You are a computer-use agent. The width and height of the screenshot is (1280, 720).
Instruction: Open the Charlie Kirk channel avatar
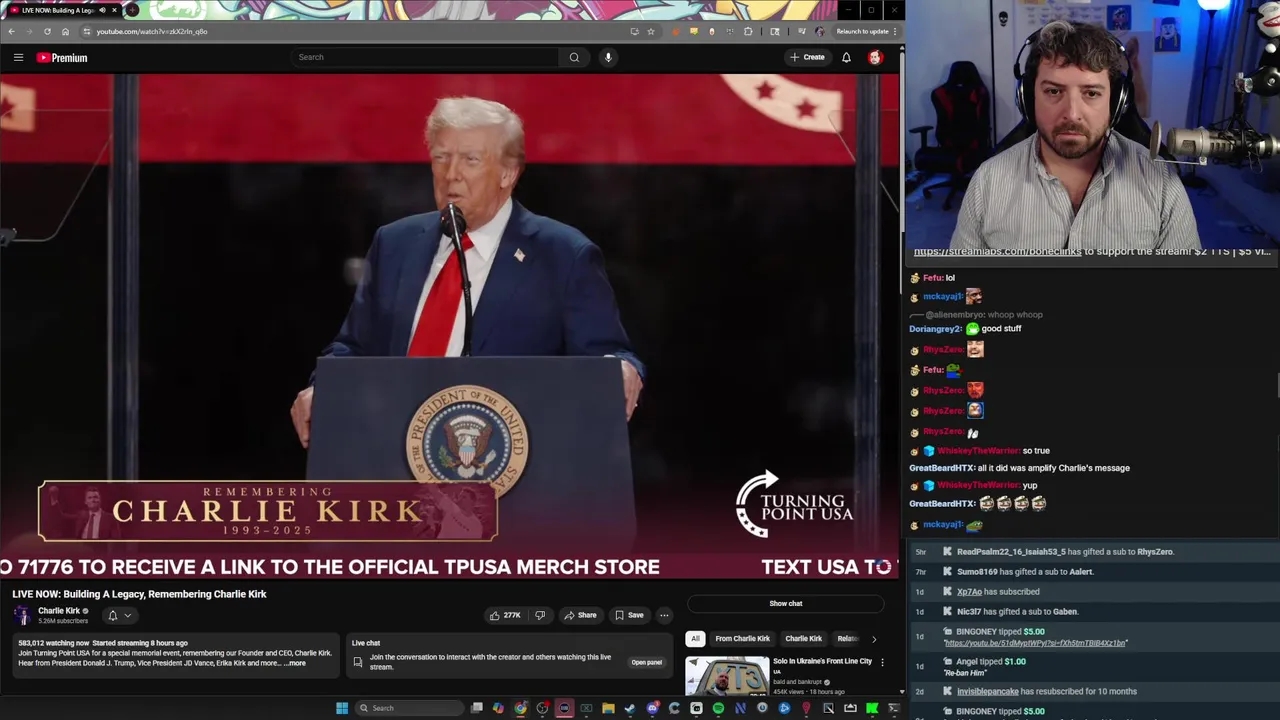22,615
